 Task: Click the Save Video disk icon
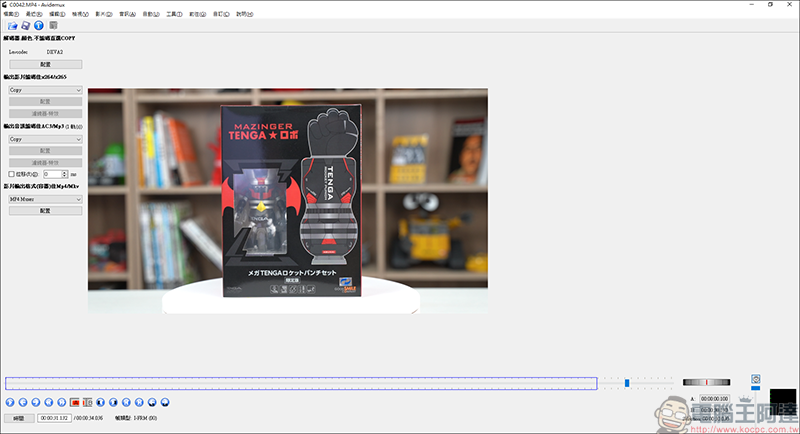(24, 25)
